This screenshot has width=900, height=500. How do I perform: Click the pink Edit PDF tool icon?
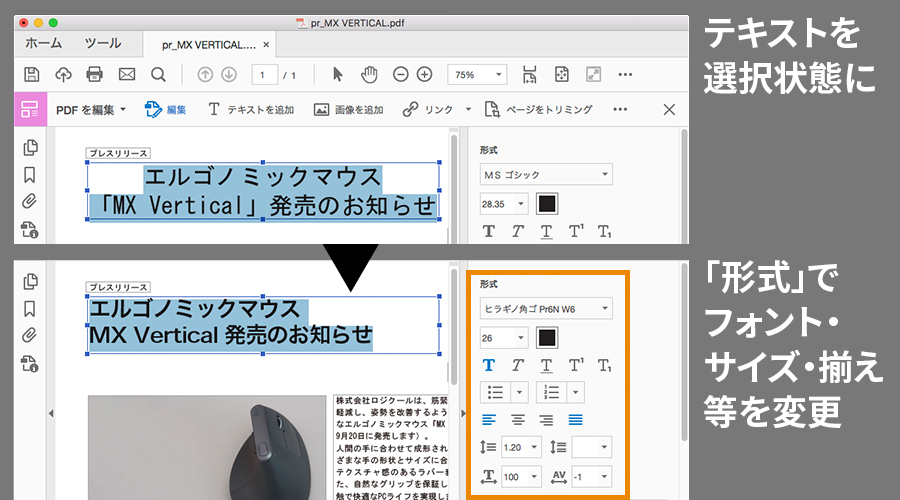point(30,109)
